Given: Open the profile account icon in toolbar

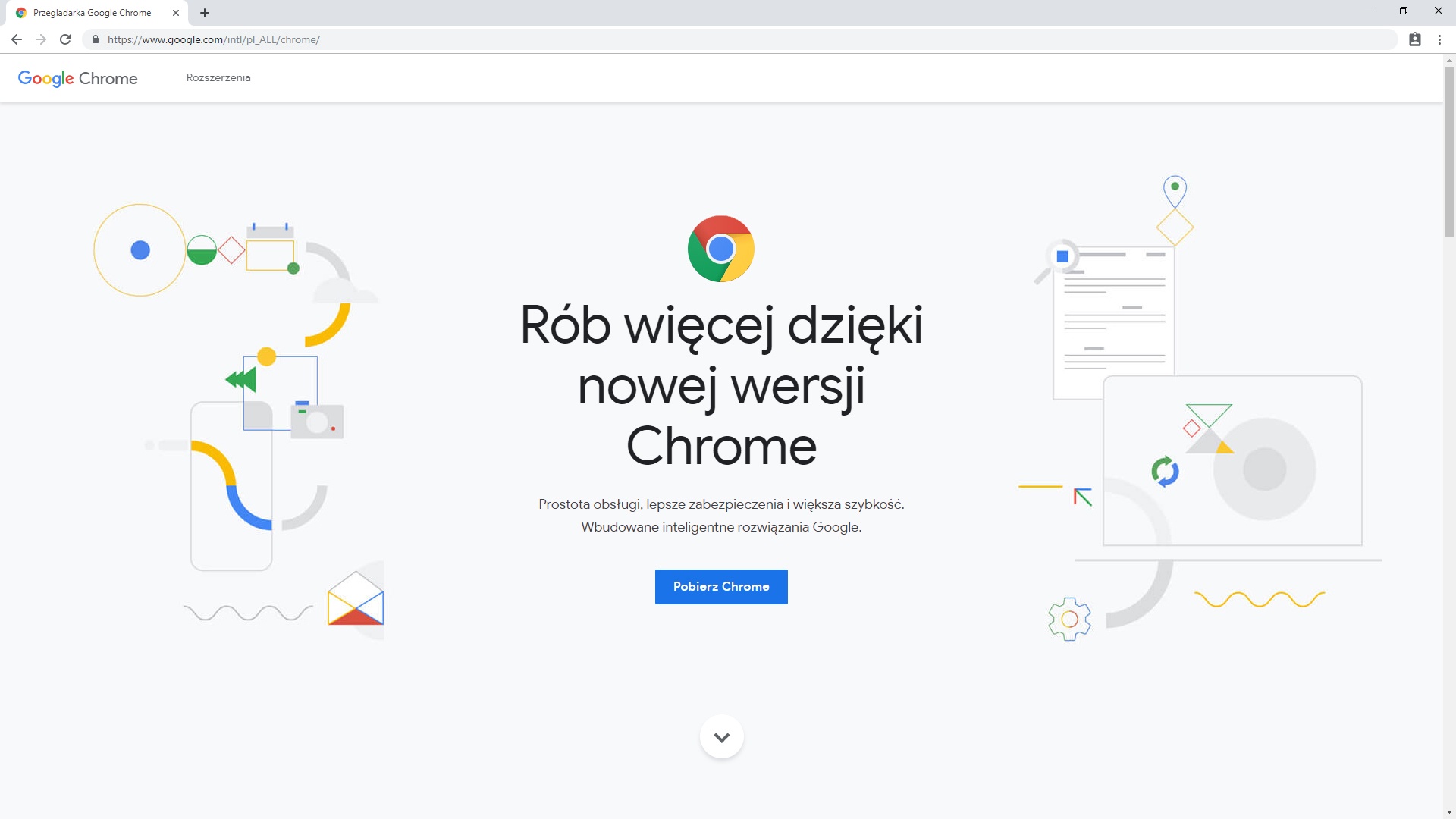Looking at the screenshot, I should (1415, 39).
